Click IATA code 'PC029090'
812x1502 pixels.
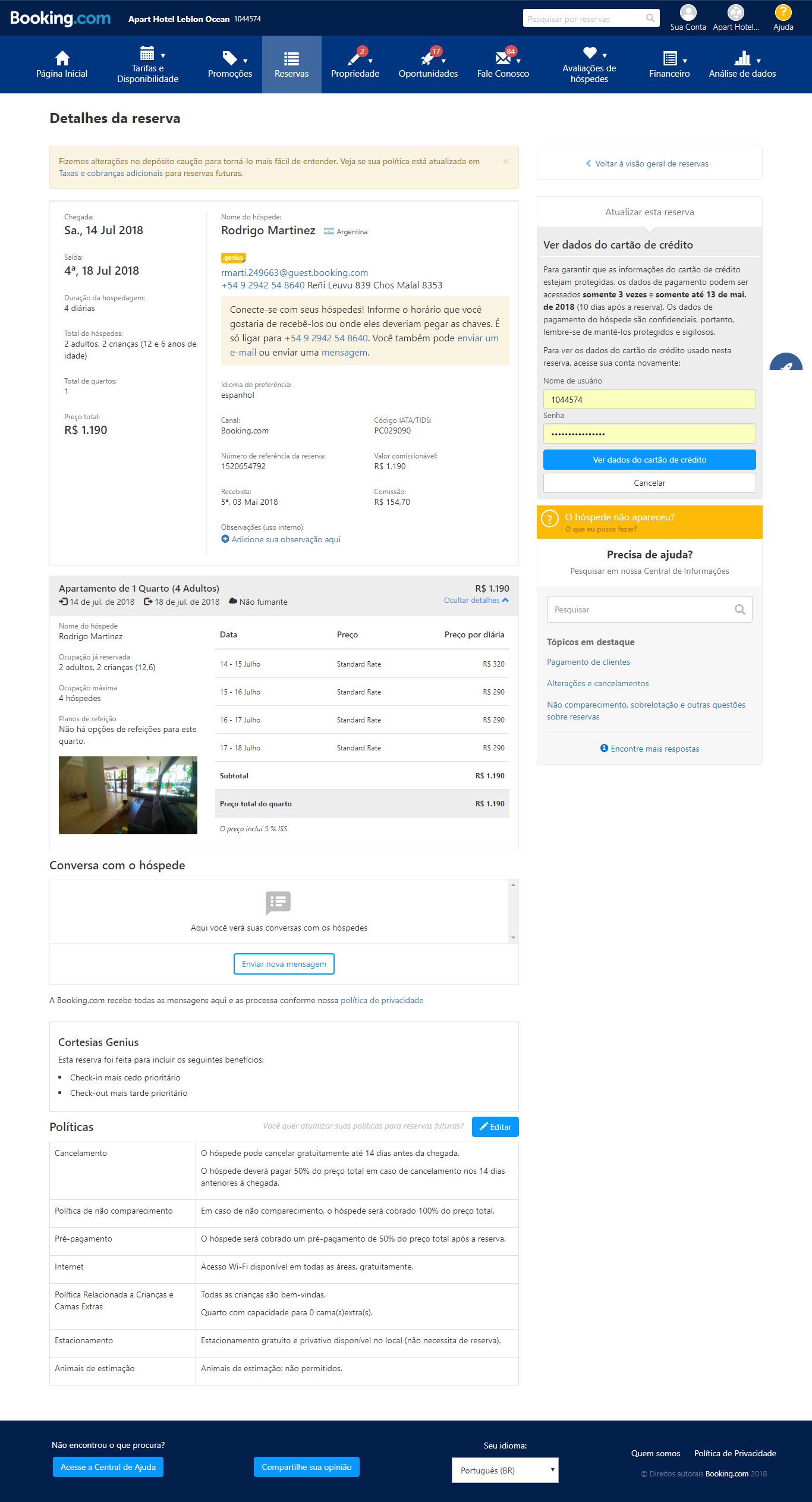click(392, 431)
